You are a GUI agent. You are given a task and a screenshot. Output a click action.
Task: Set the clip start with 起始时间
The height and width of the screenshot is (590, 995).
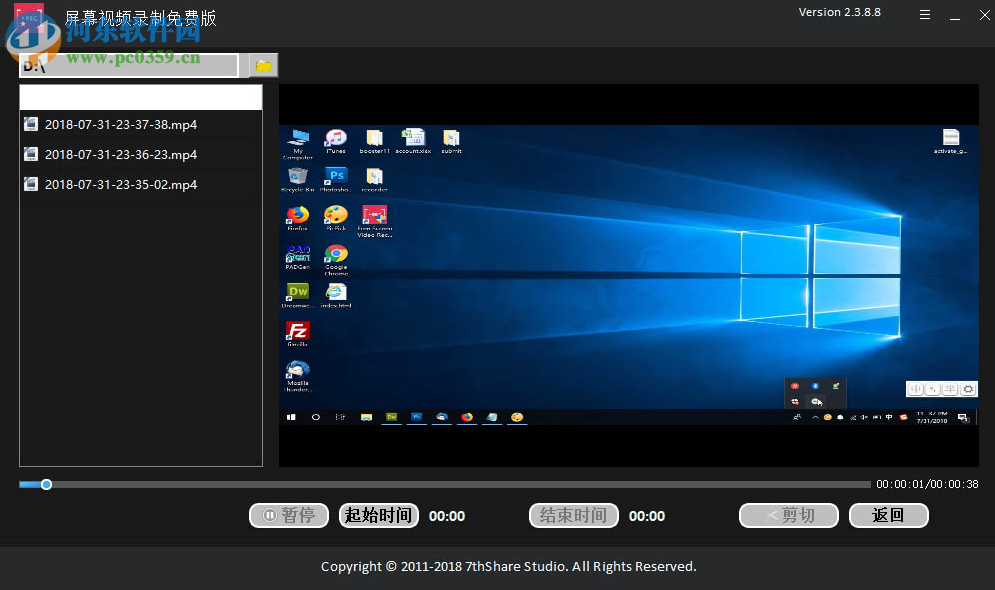click(x=378, y=516)
